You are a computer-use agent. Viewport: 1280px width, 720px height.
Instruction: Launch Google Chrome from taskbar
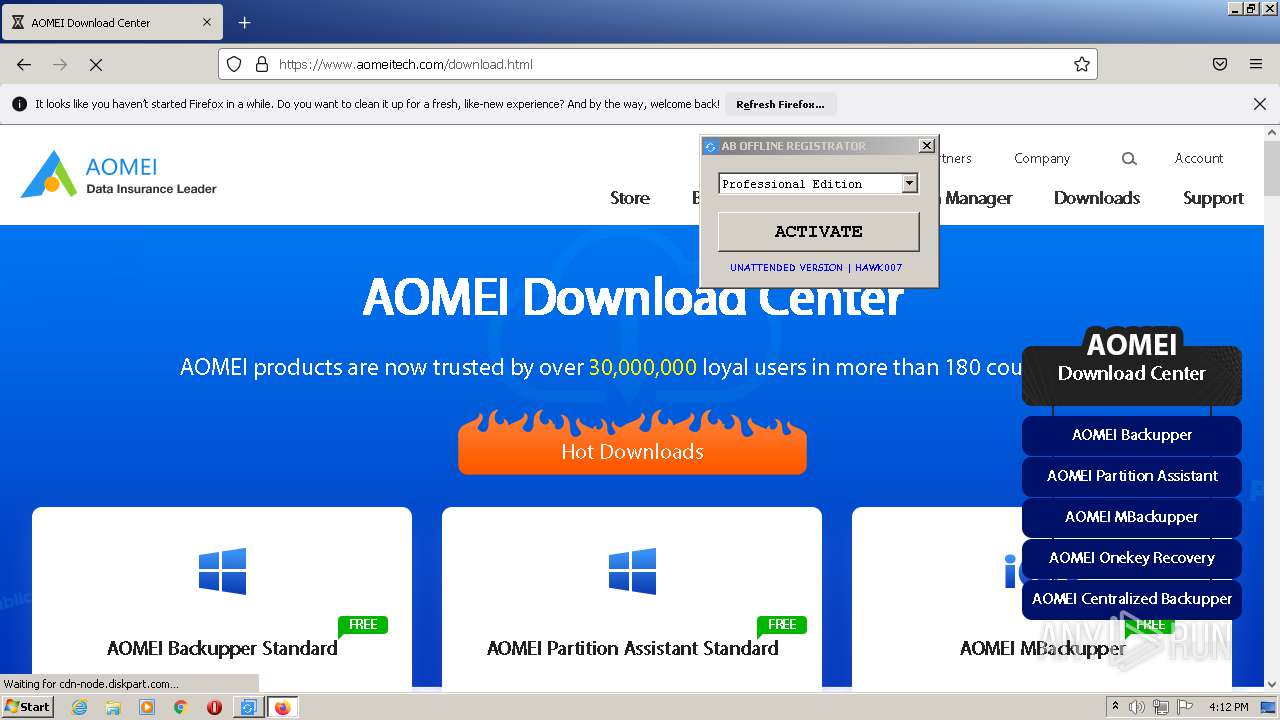(x=181, y=707)
